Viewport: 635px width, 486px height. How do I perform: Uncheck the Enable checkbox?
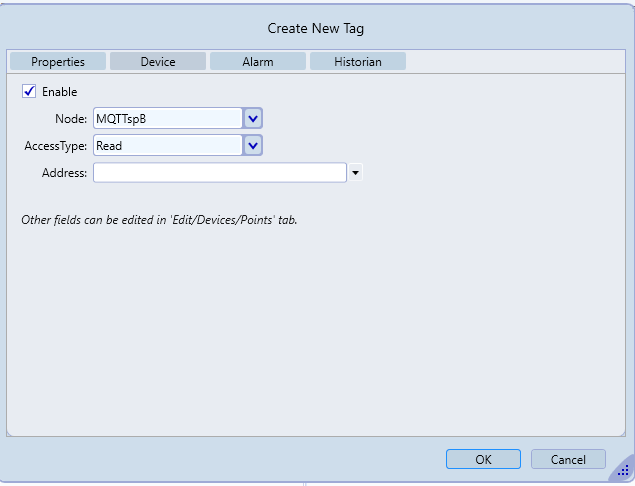tap(29, 92)
